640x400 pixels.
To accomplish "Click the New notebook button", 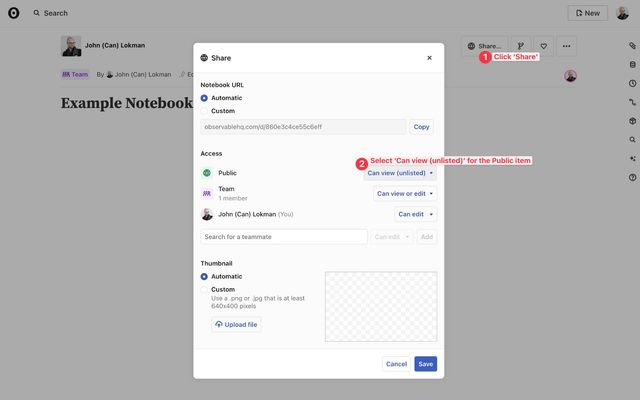I will tap(587, 13).
